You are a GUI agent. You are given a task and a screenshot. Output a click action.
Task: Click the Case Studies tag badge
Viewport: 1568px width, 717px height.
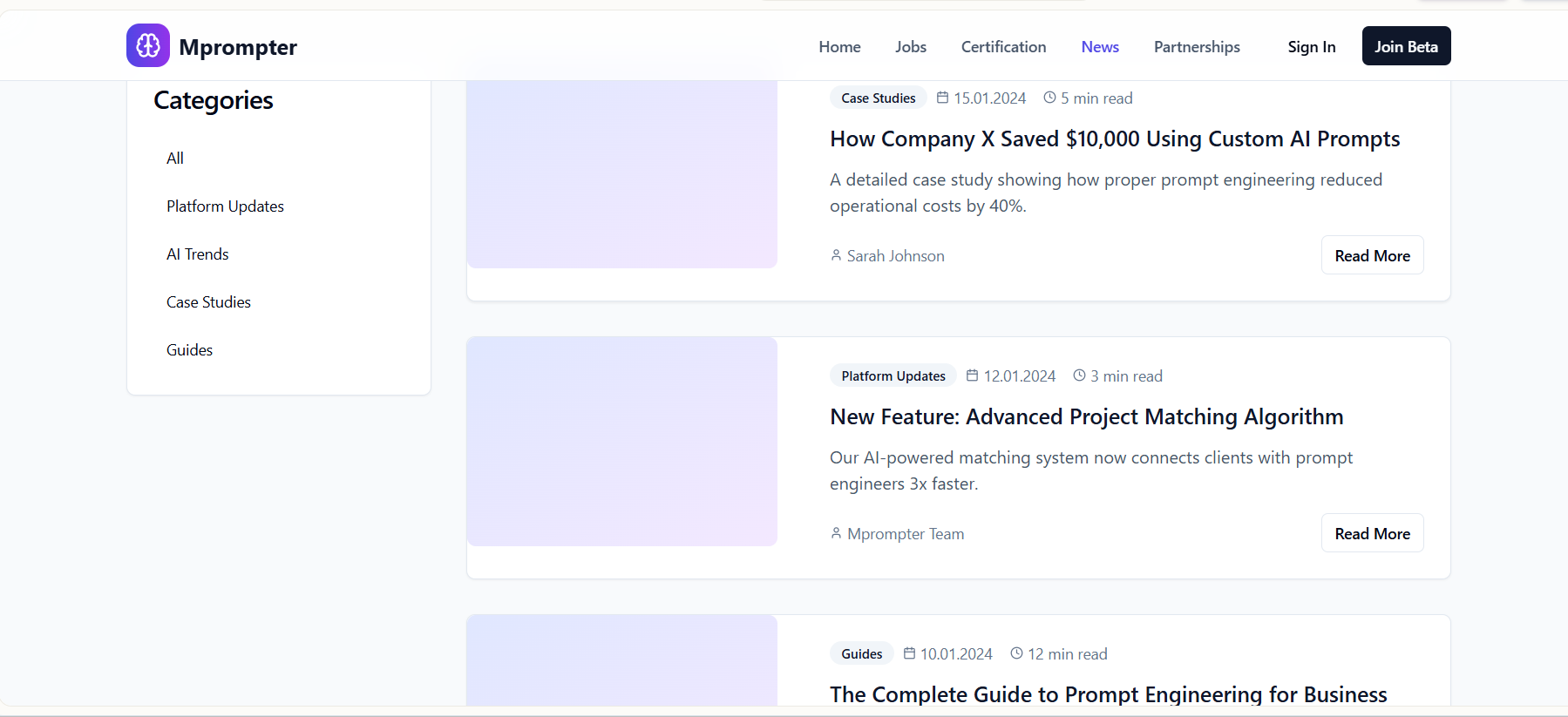(x=878, y=98)
